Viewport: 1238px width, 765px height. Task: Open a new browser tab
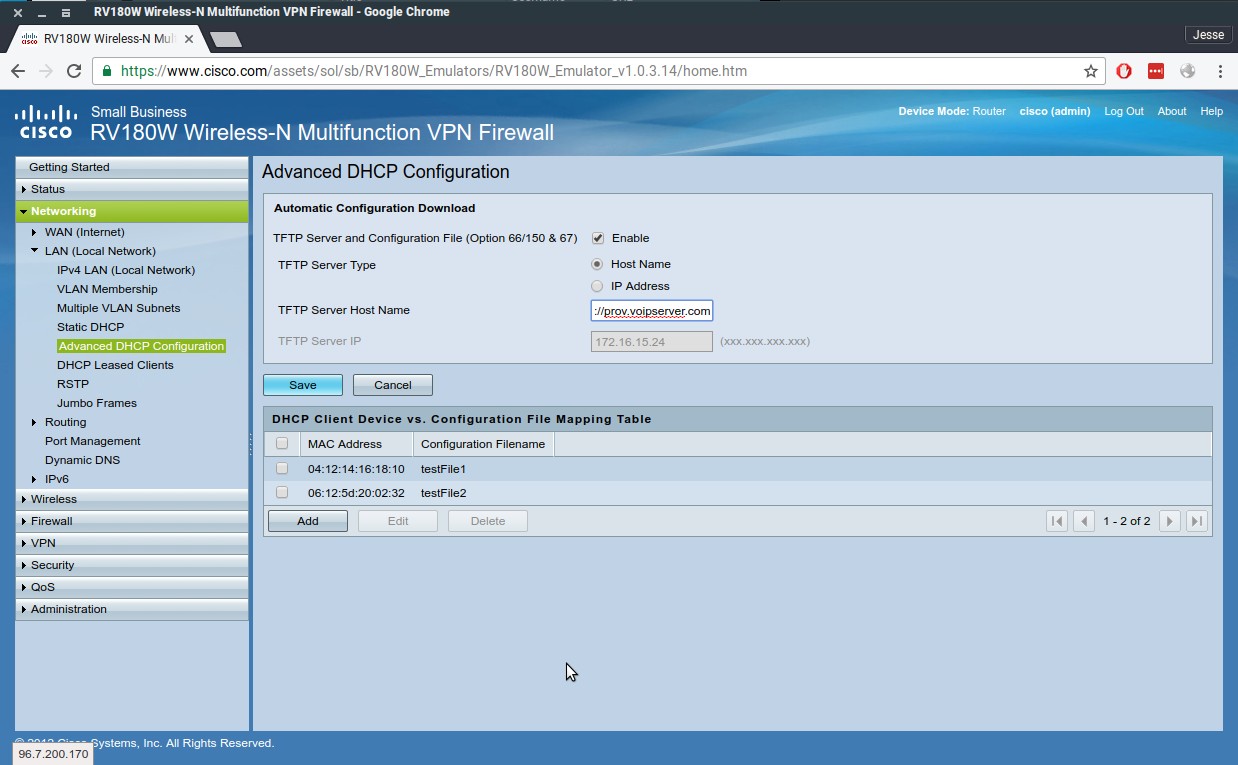pos(226,39)
